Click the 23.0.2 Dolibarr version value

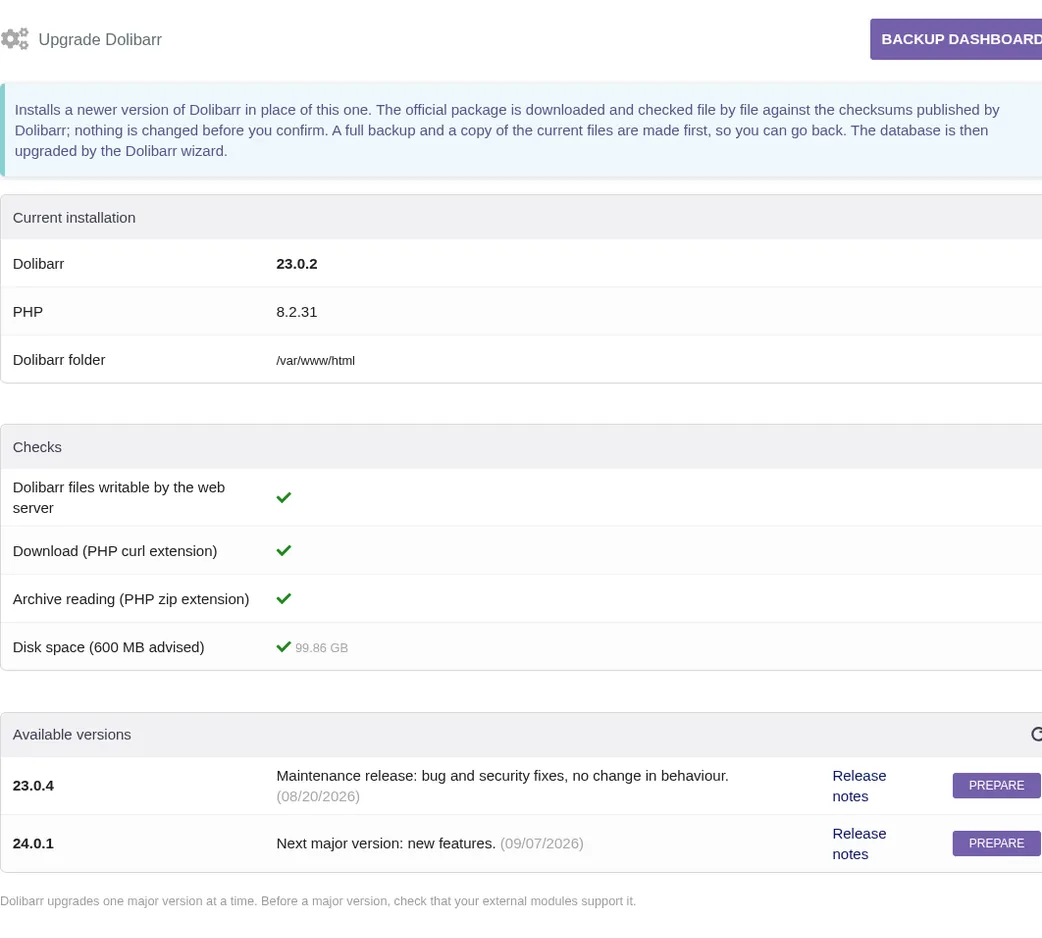(297, 264)
